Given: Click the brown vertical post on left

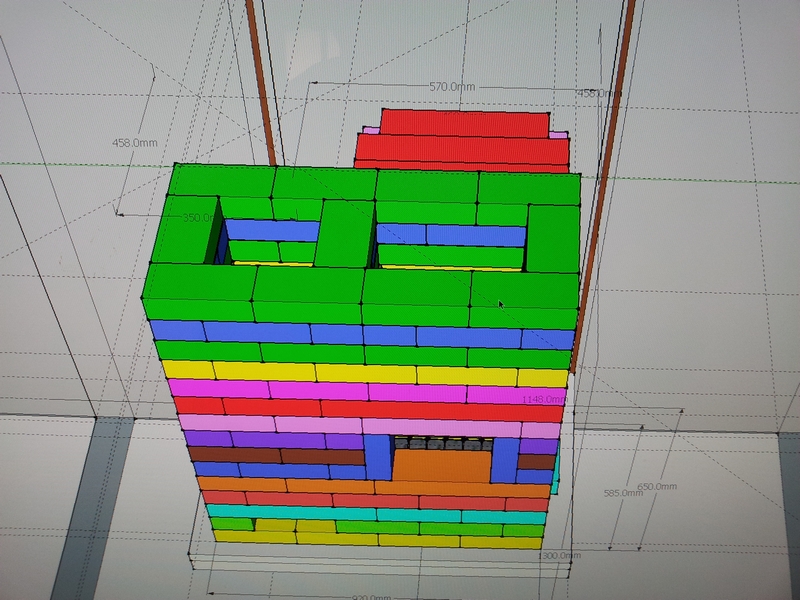Looking at the screenshot, I should coord(261,82).
